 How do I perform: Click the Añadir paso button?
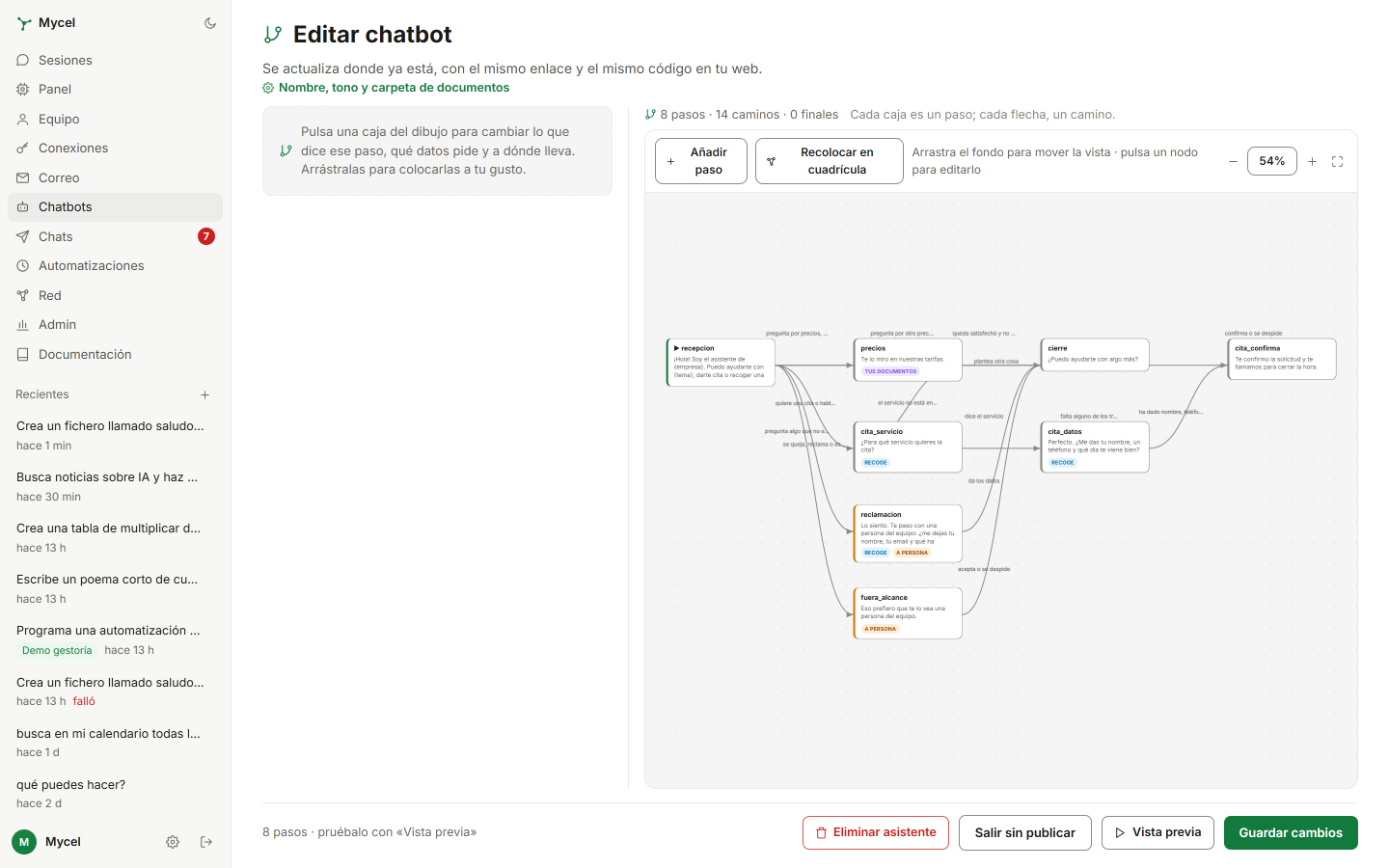[x=701, y=161]
